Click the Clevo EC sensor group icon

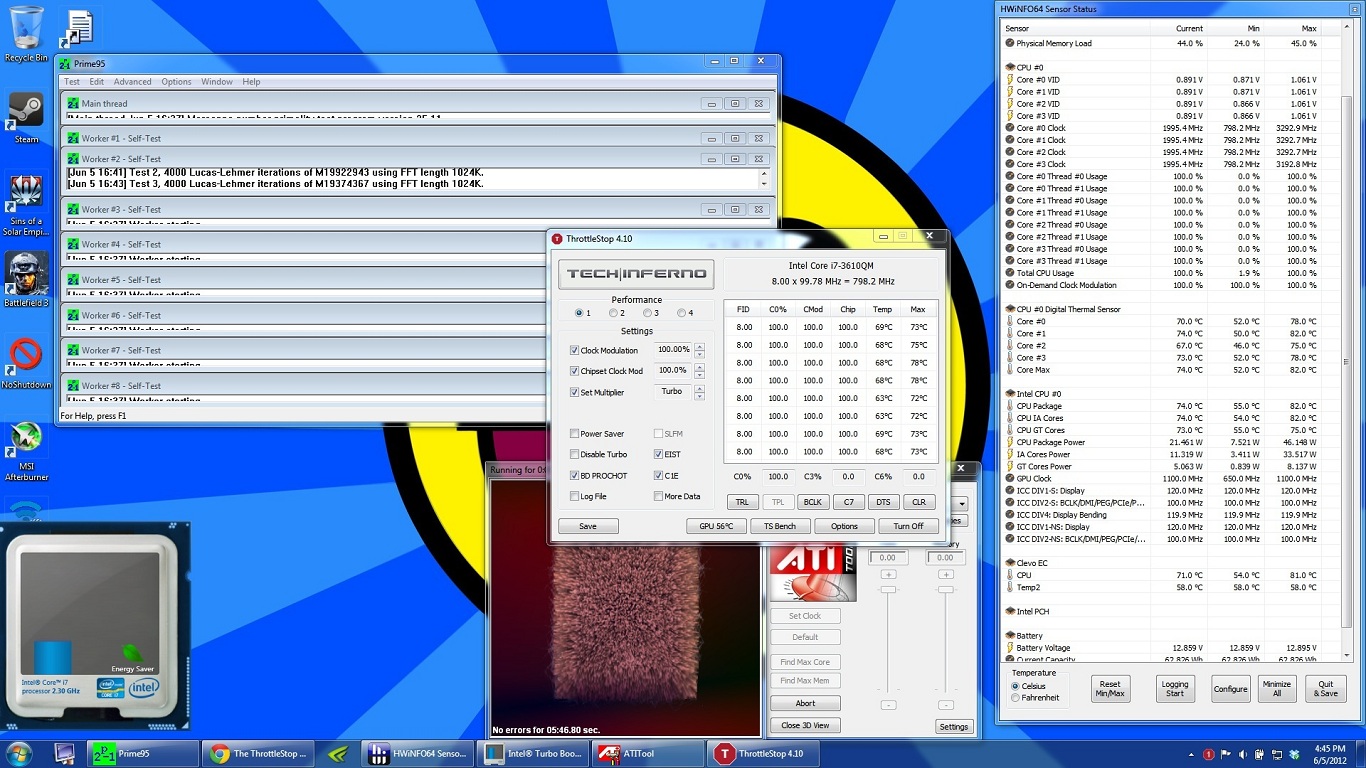point(1009,563)
